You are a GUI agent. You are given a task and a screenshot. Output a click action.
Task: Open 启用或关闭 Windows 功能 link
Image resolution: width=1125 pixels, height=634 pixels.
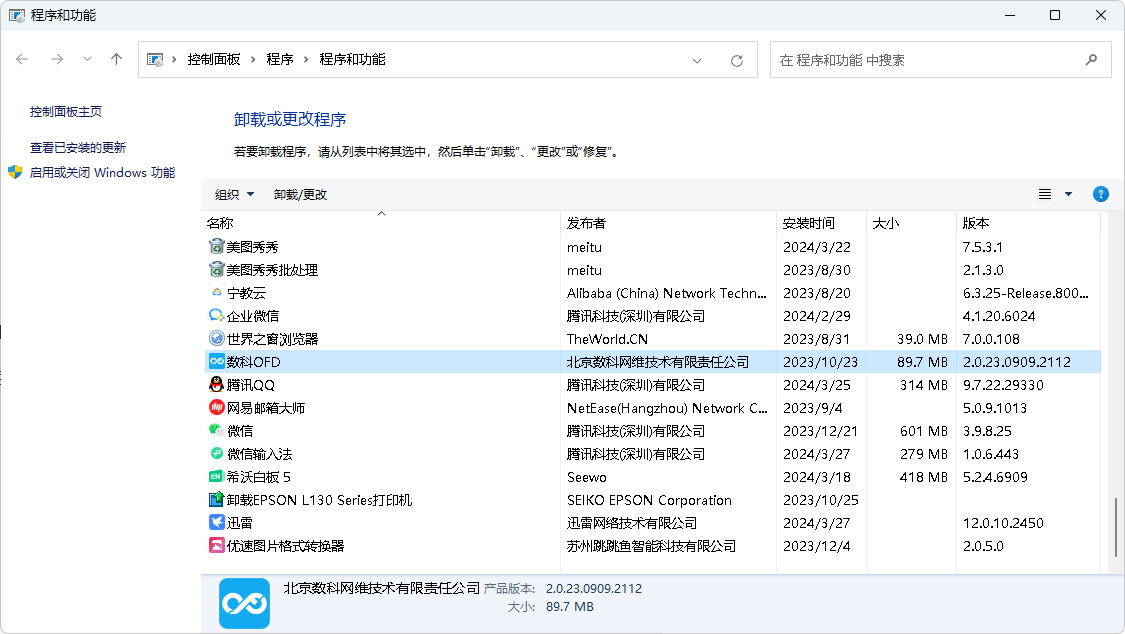[x=102, y=172]
